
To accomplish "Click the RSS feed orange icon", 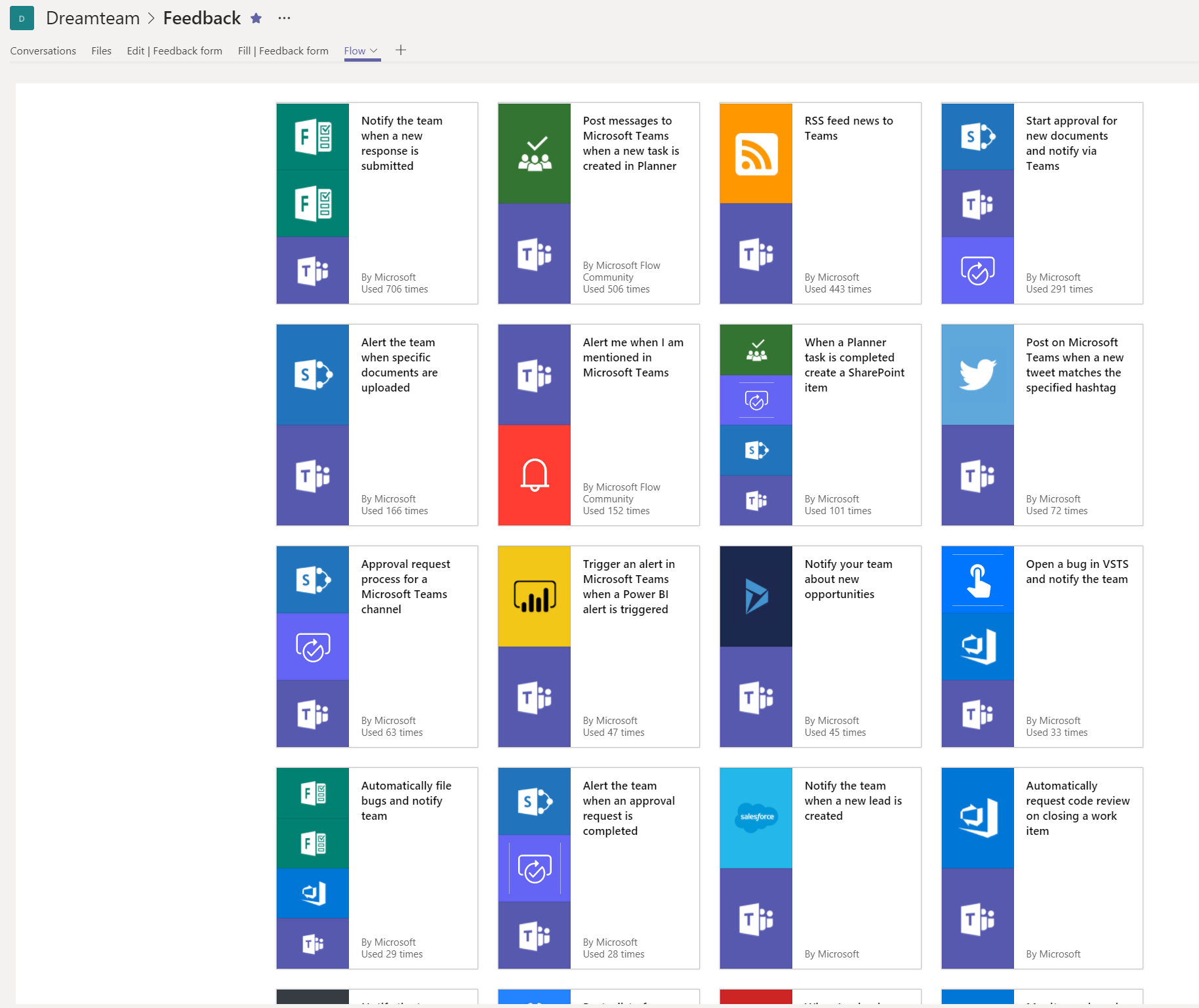I will pos(756,154).
